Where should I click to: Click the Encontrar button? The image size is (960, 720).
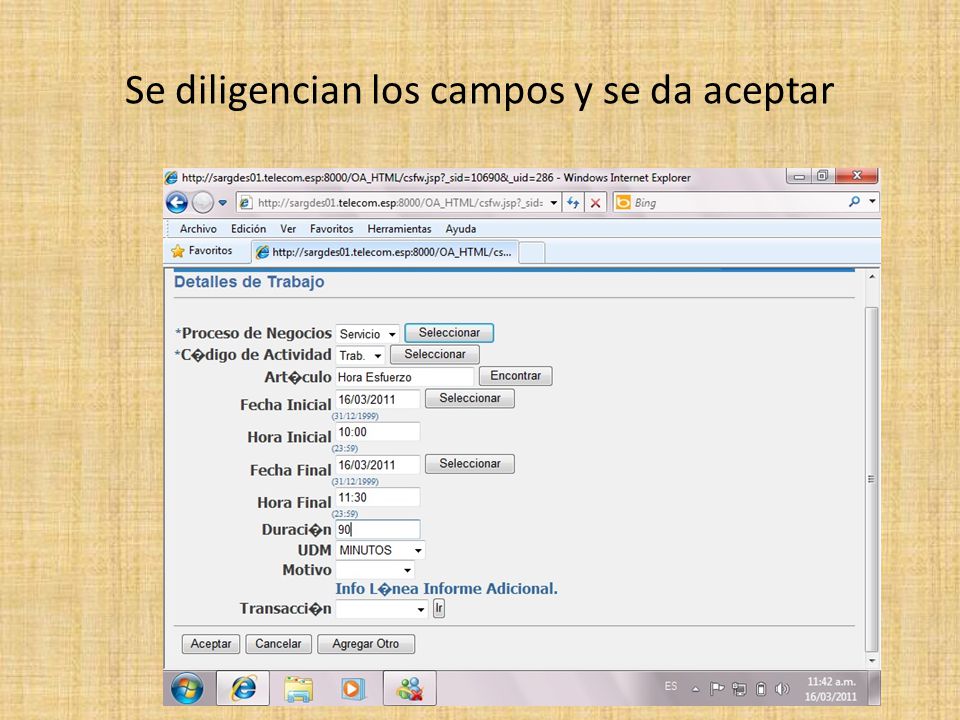516,376
